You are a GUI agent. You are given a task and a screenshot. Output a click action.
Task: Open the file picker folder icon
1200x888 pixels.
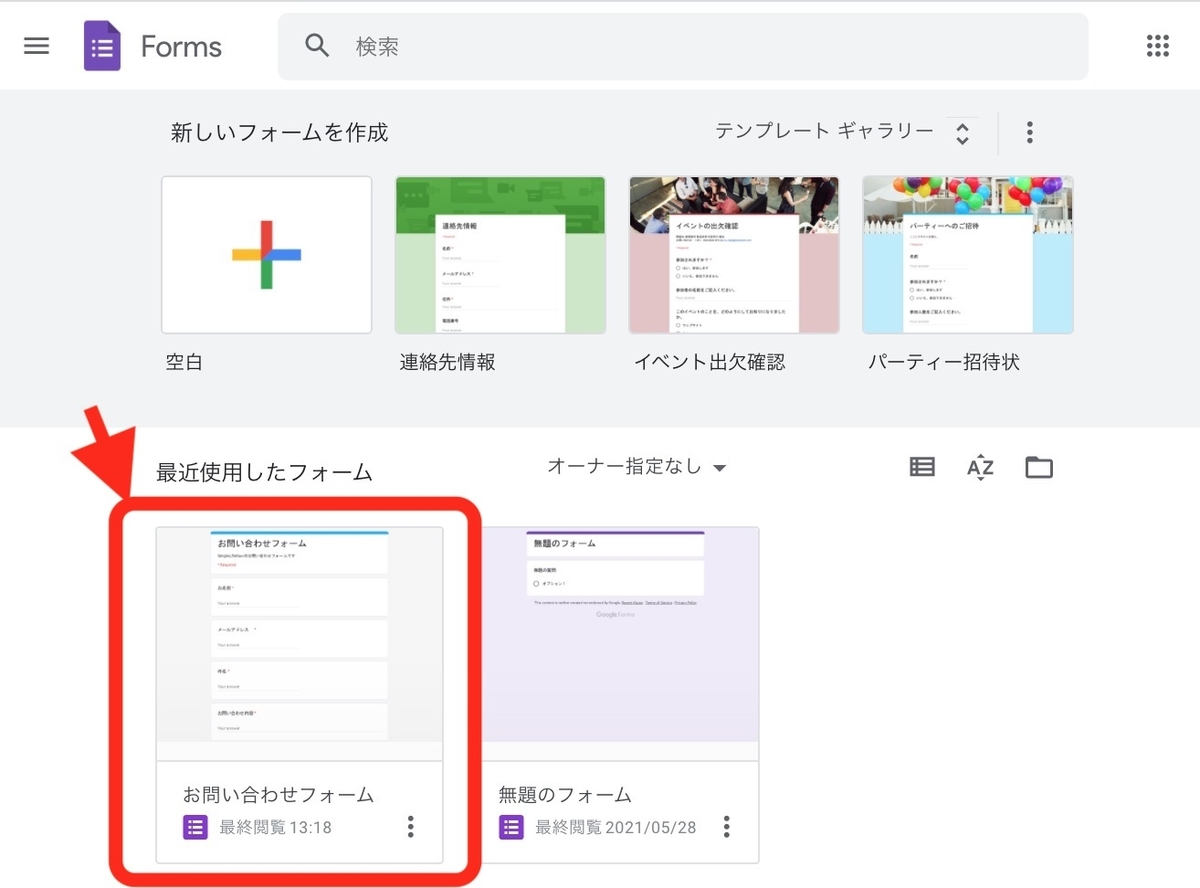point(1039,466)
